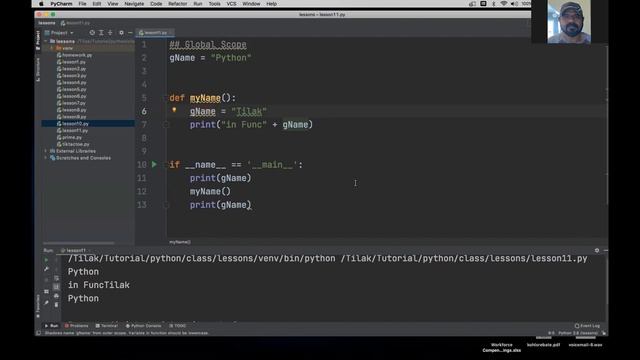The image size is (640, 360).
Task: Click the Project panel horizontal scrollbar
Action: click(x=79, y=243)
